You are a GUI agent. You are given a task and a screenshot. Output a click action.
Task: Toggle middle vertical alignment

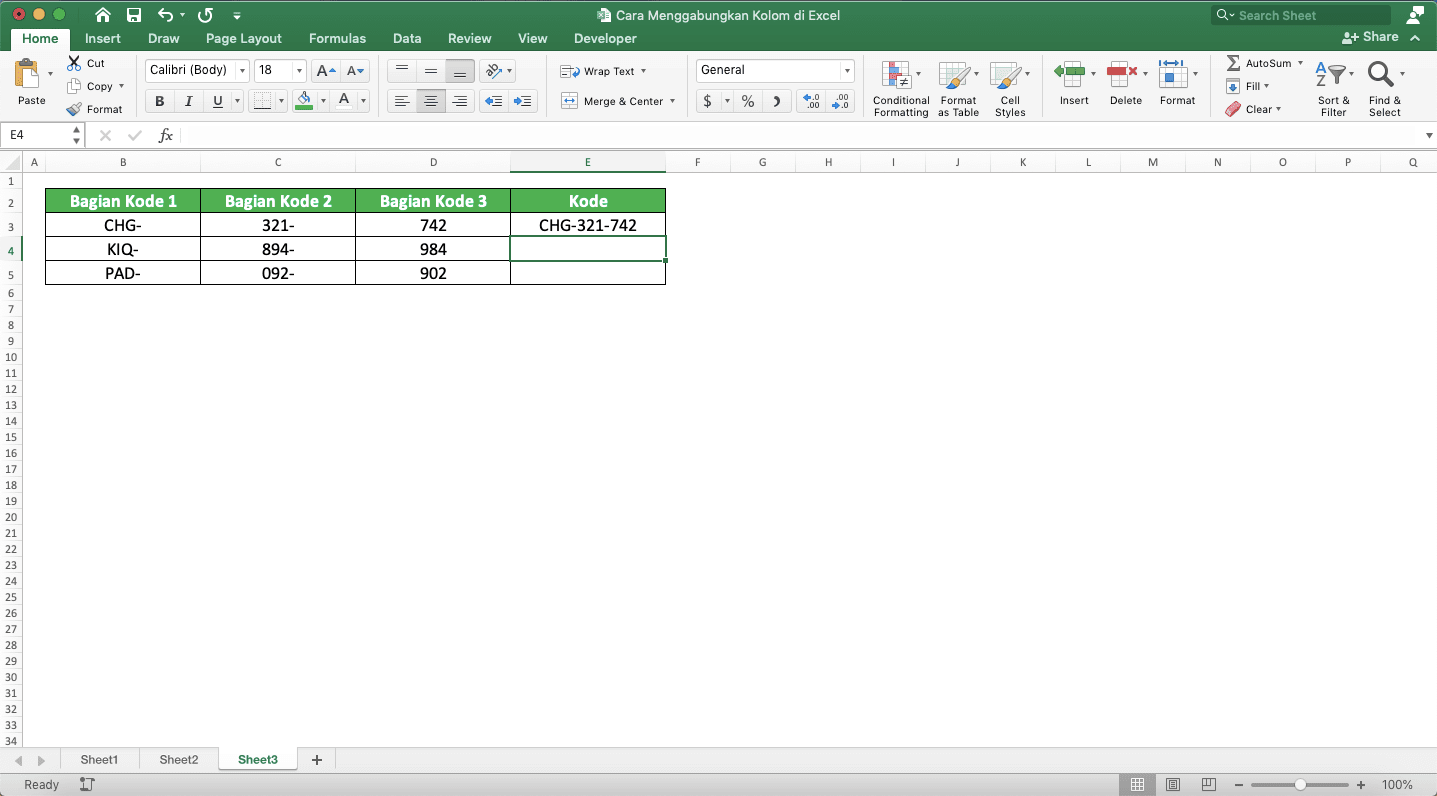(431, 70)
